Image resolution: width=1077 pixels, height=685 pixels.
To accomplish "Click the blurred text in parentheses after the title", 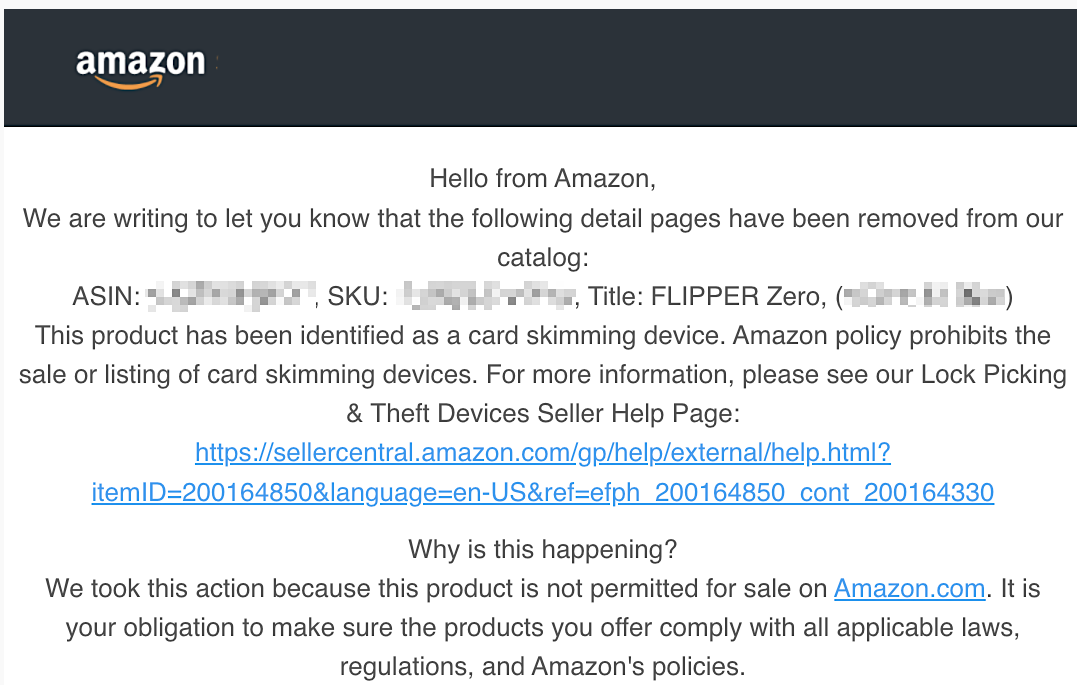I will coord(925,296).
